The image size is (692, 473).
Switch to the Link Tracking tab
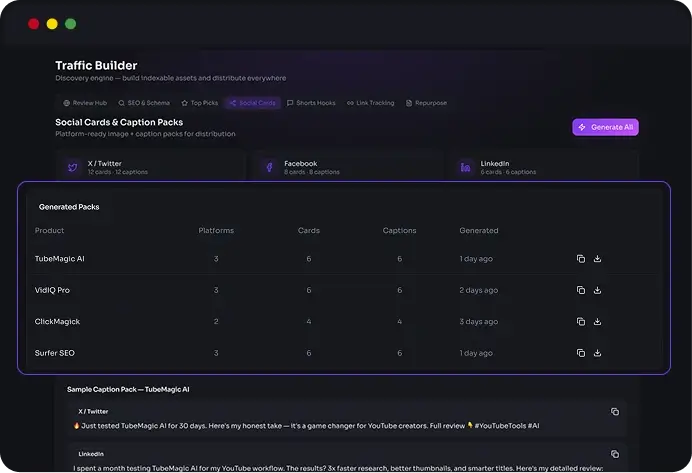370,103
